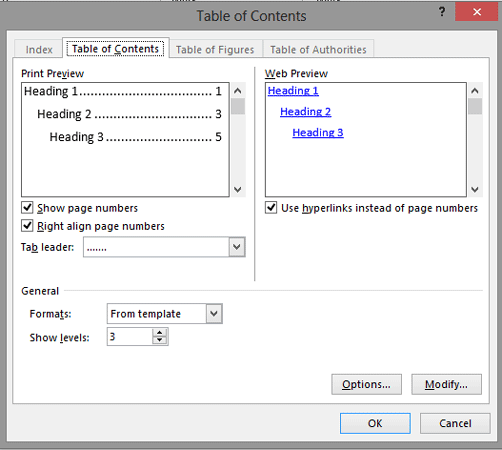The height and width of the screenshot is (450, 502).
Task: Click Web Preview scroll up arrow
Action: 475,90
